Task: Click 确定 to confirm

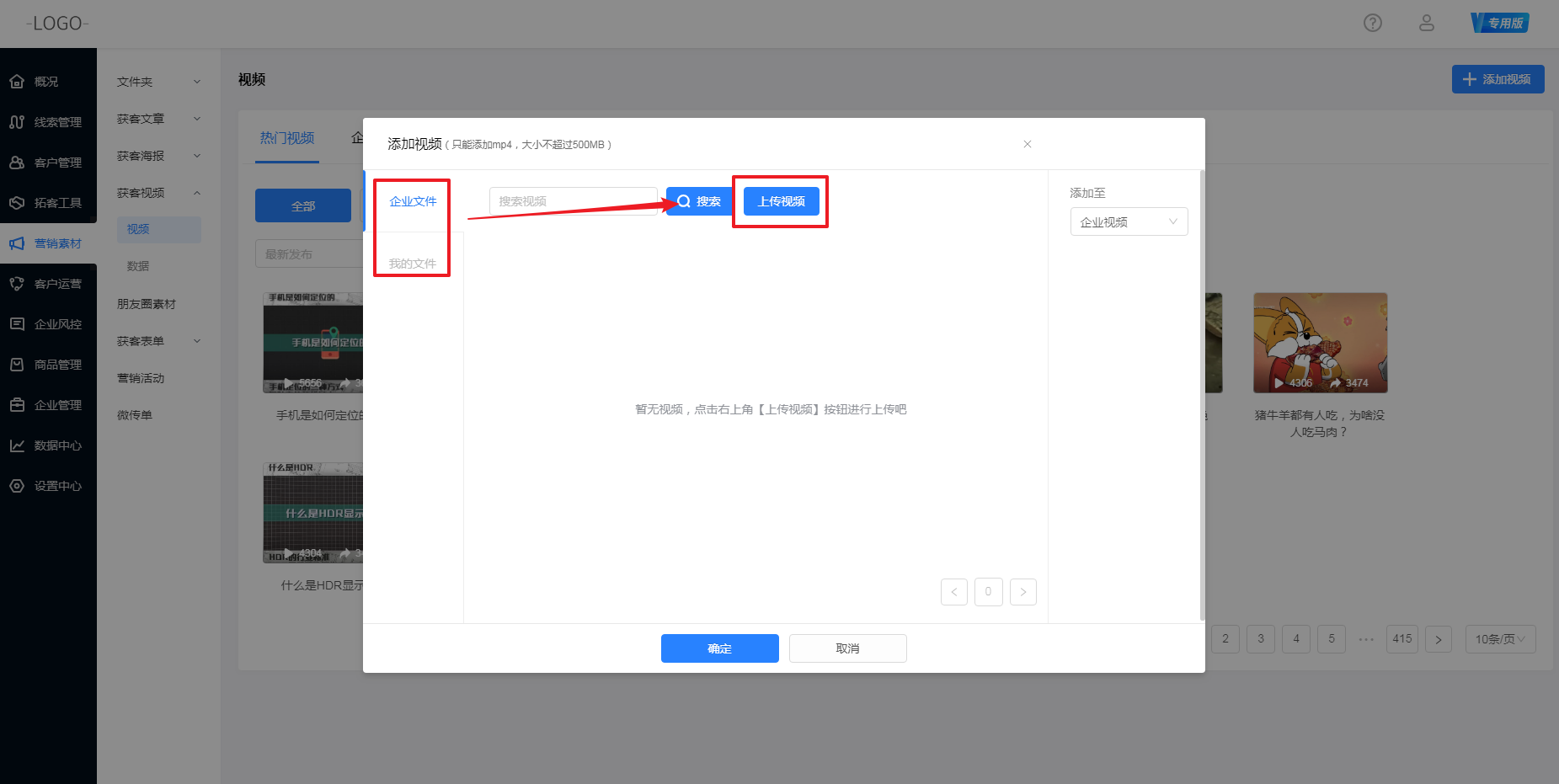Action: point(719,648)
